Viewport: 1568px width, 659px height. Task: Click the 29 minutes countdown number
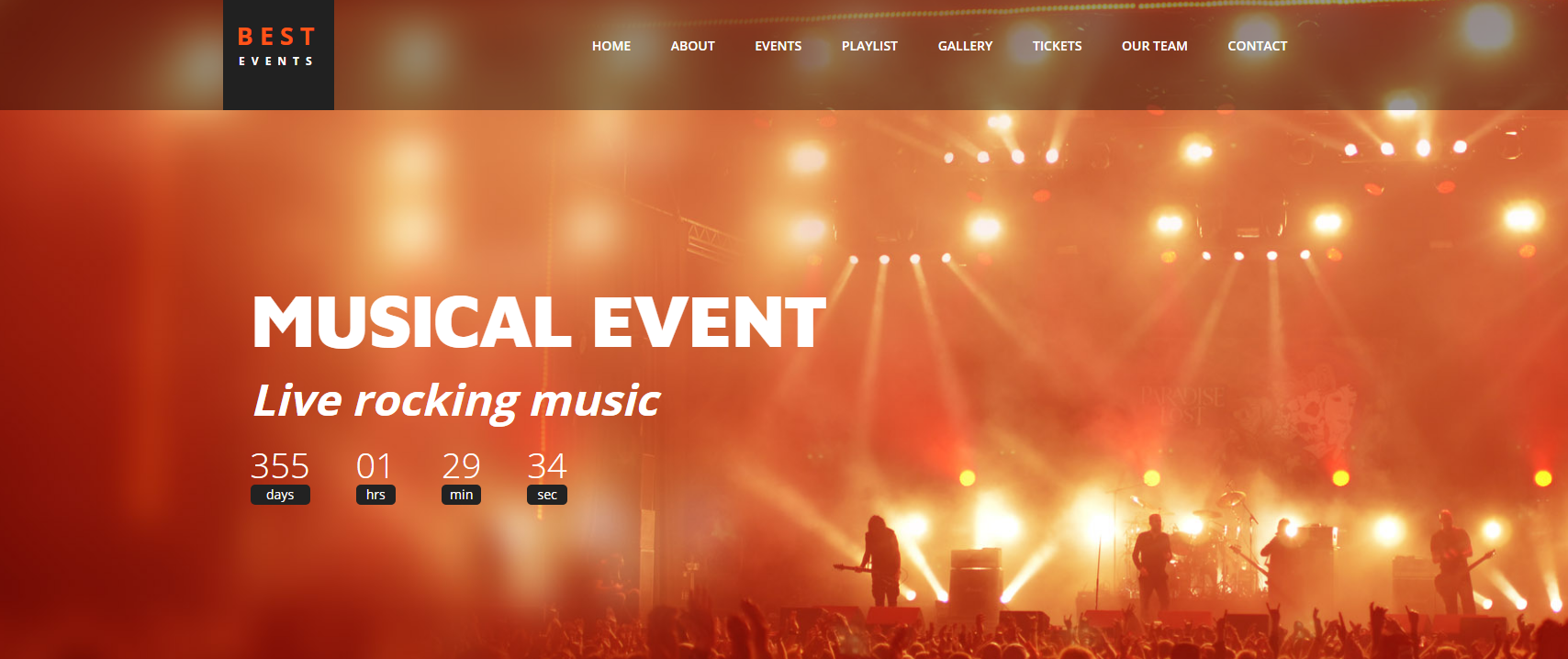coord(461,466)
